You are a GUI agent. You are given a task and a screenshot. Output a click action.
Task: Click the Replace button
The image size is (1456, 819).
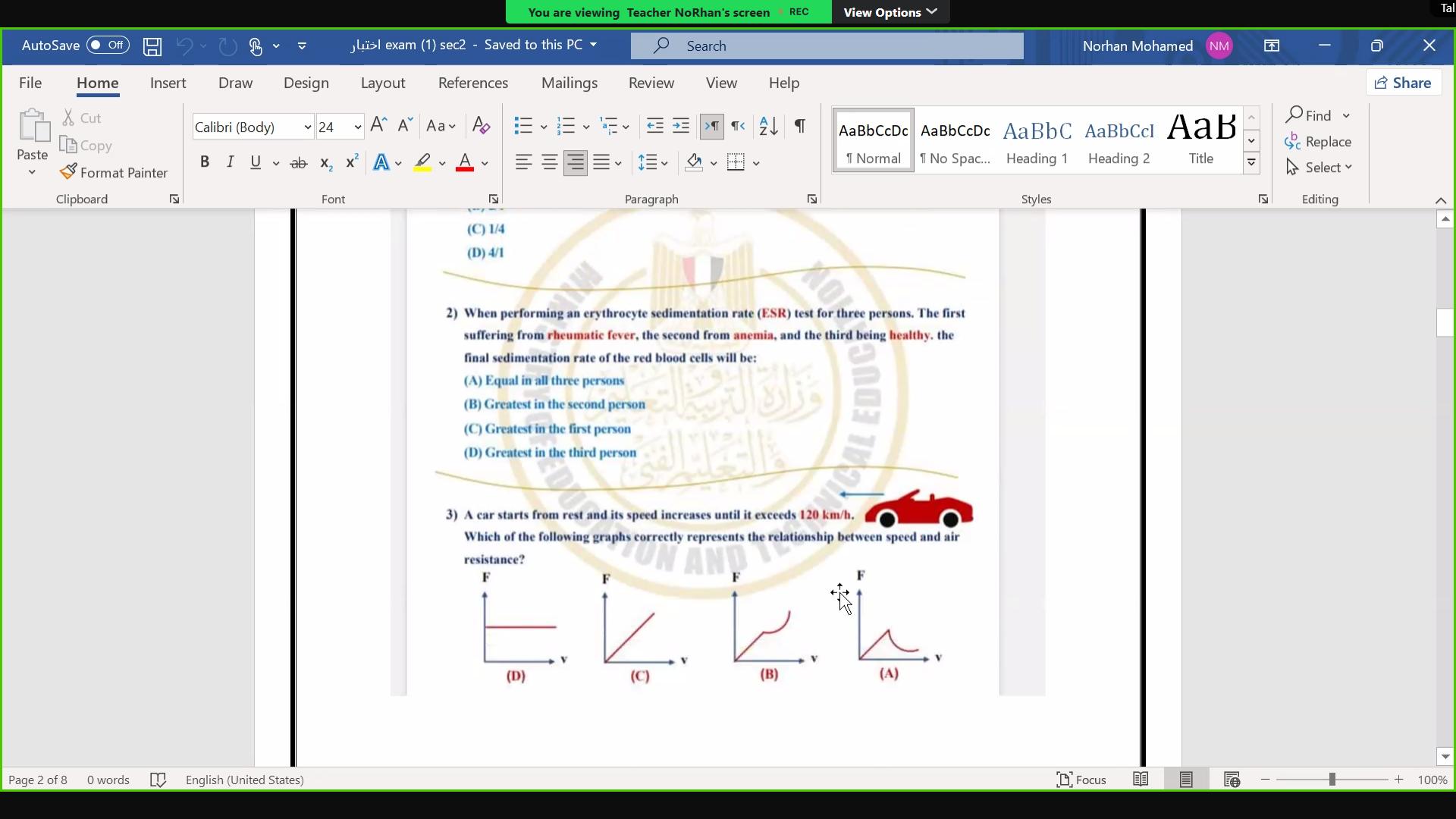pos(1319,142)
